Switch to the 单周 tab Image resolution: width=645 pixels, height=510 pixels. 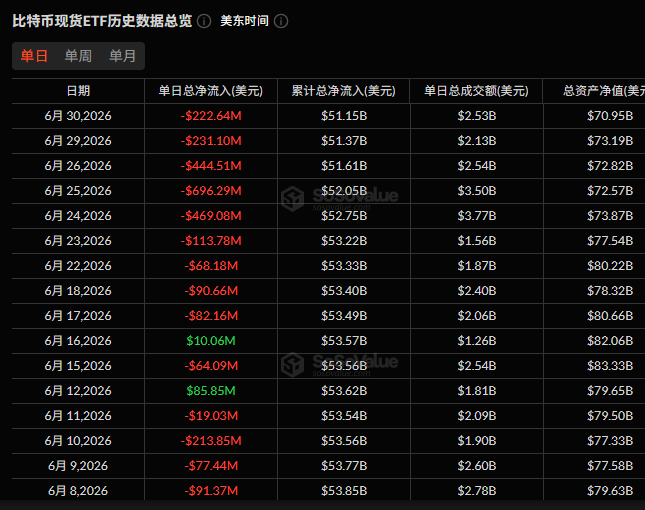78,56
